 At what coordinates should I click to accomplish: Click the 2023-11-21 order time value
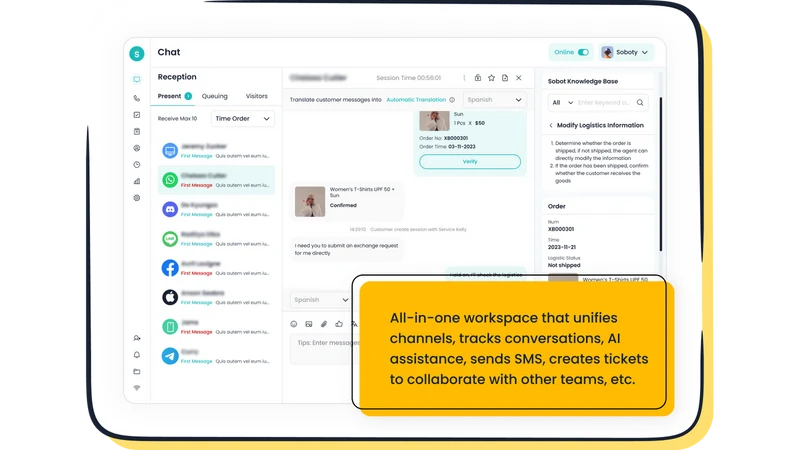pyautogui.click(x=562, y=247)
